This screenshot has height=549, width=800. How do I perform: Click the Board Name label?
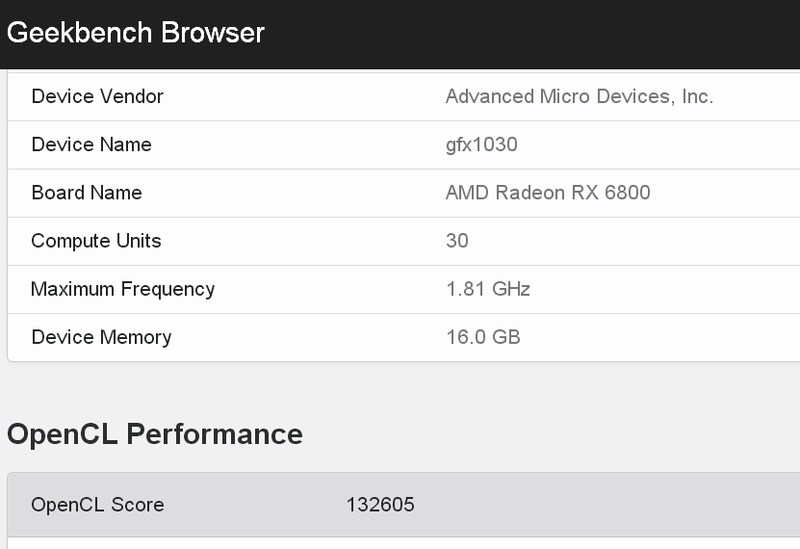[86, 192]
